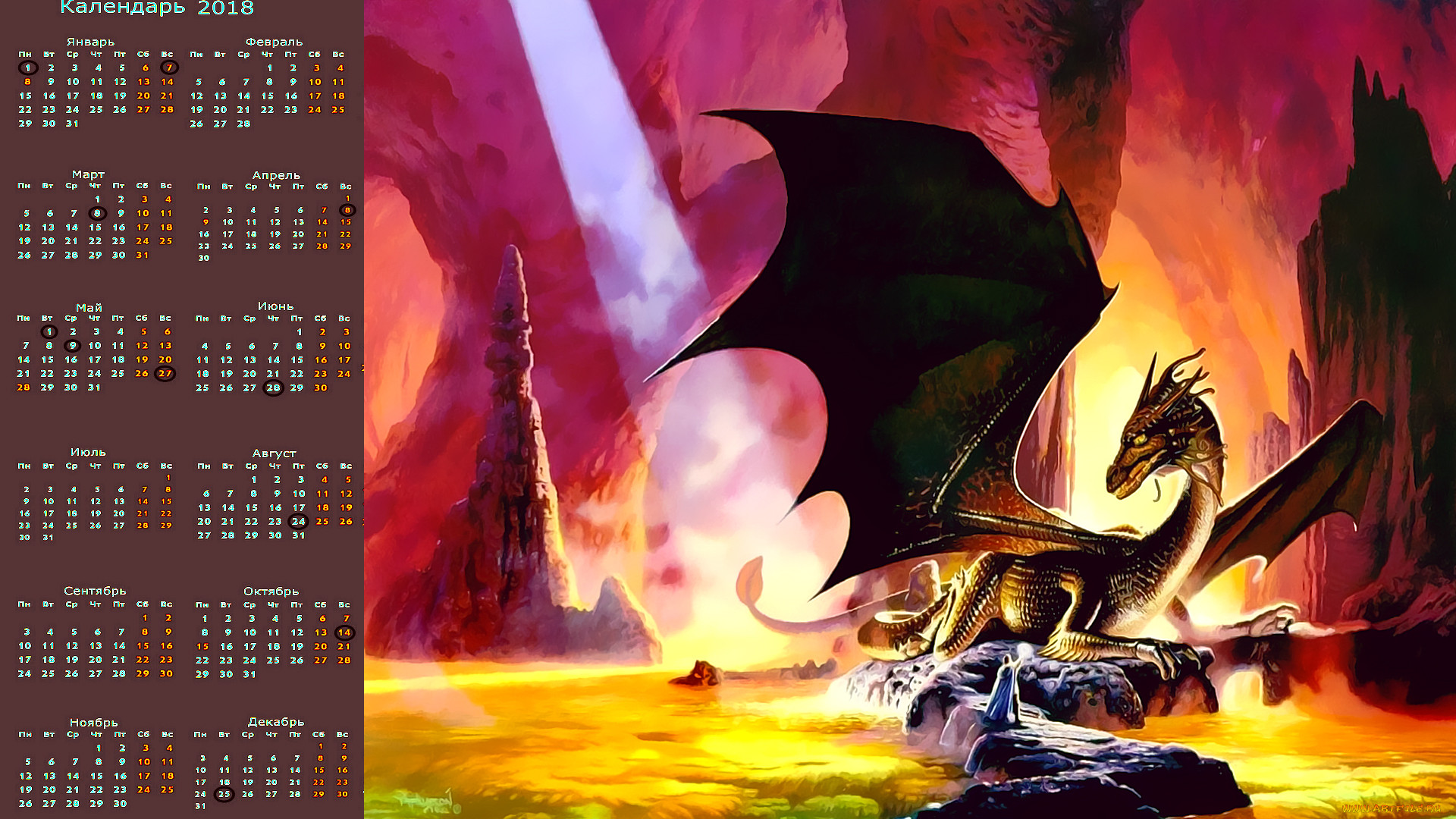Click circled date 1 in Май
The width and height of the screenshot is (1456, 819).
[x=49, y=331]
